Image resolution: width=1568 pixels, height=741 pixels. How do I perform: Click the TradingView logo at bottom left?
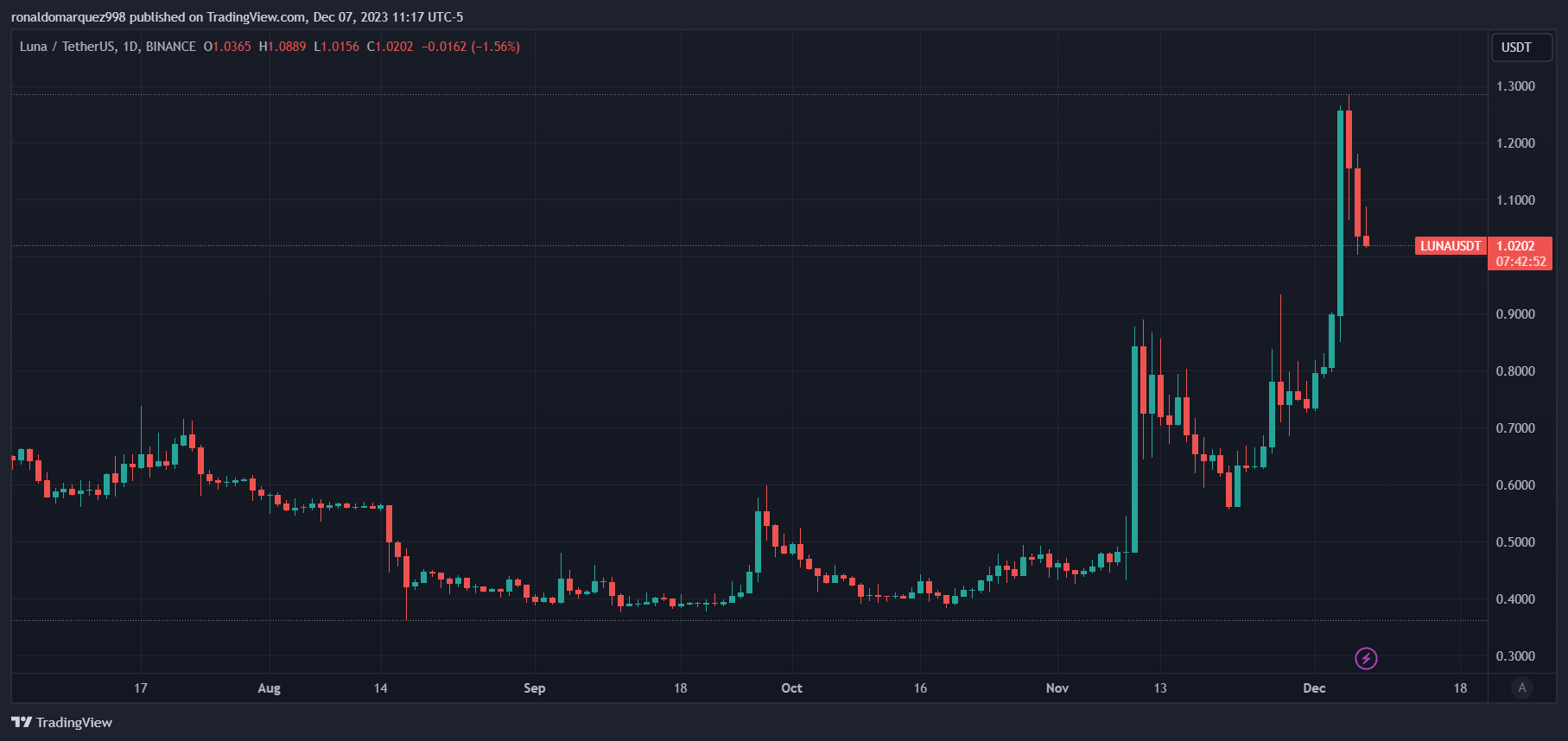pos(62,722)
